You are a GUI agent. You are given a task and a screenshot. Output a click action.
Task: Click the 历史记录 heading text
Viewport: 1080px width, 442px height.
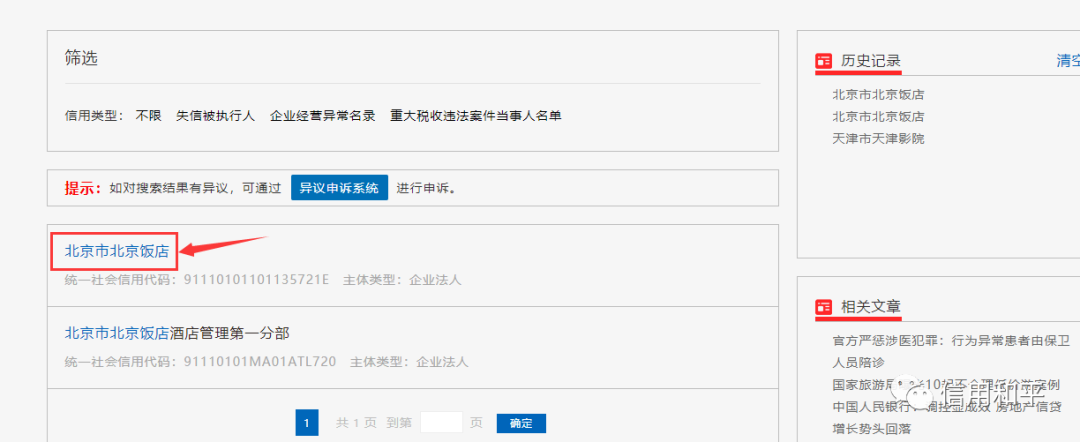[871, 61]
